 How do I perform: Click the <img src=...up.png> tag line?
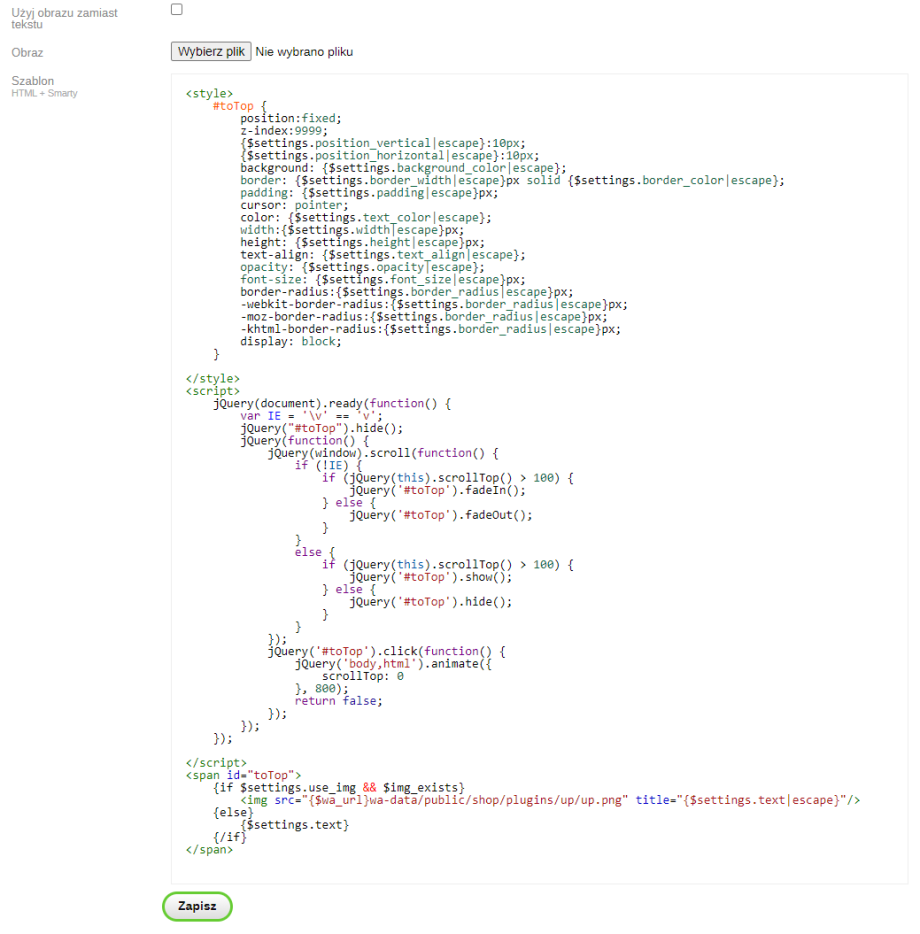tap(550, 800)
